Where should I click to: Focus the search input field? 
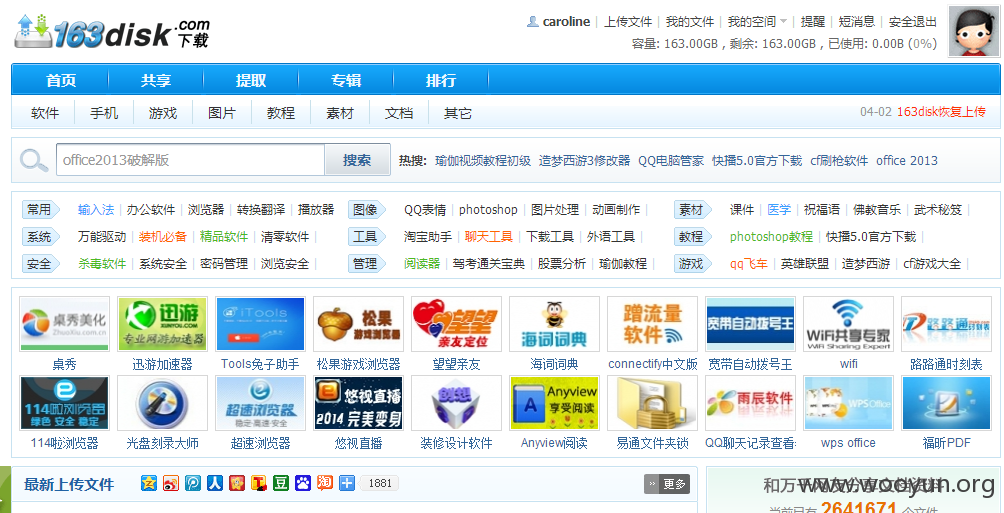point(191,159)
